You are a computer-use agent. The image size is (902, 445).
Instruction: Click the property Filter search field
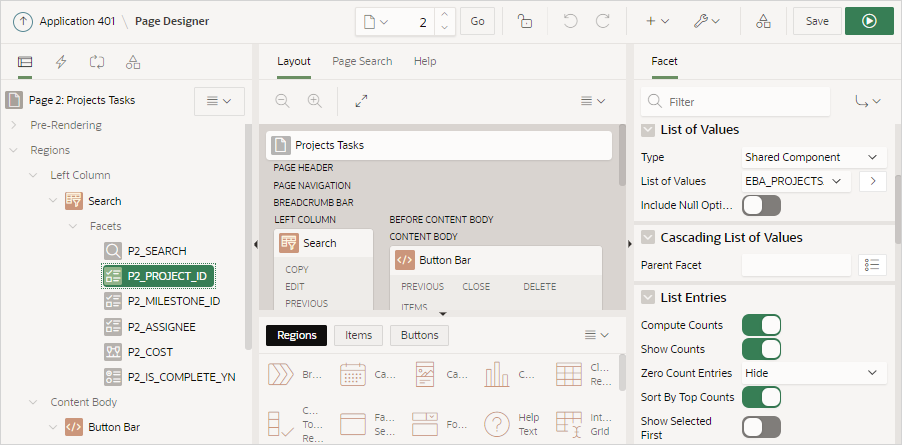click(x=736, y=102)
